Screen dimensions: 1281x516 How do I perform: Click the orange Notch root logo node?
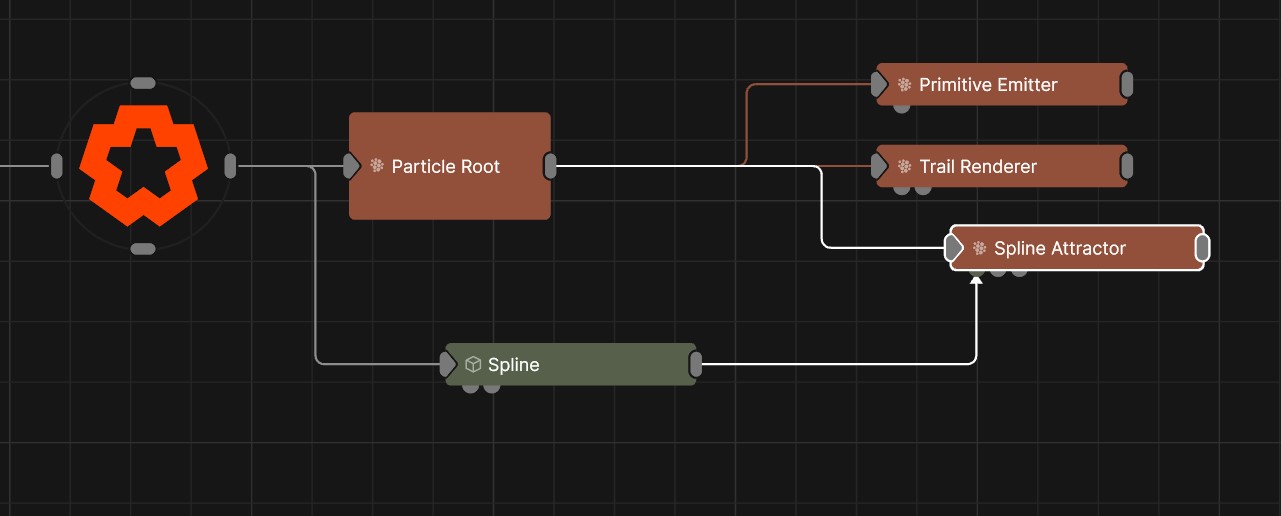click(143, 165)
